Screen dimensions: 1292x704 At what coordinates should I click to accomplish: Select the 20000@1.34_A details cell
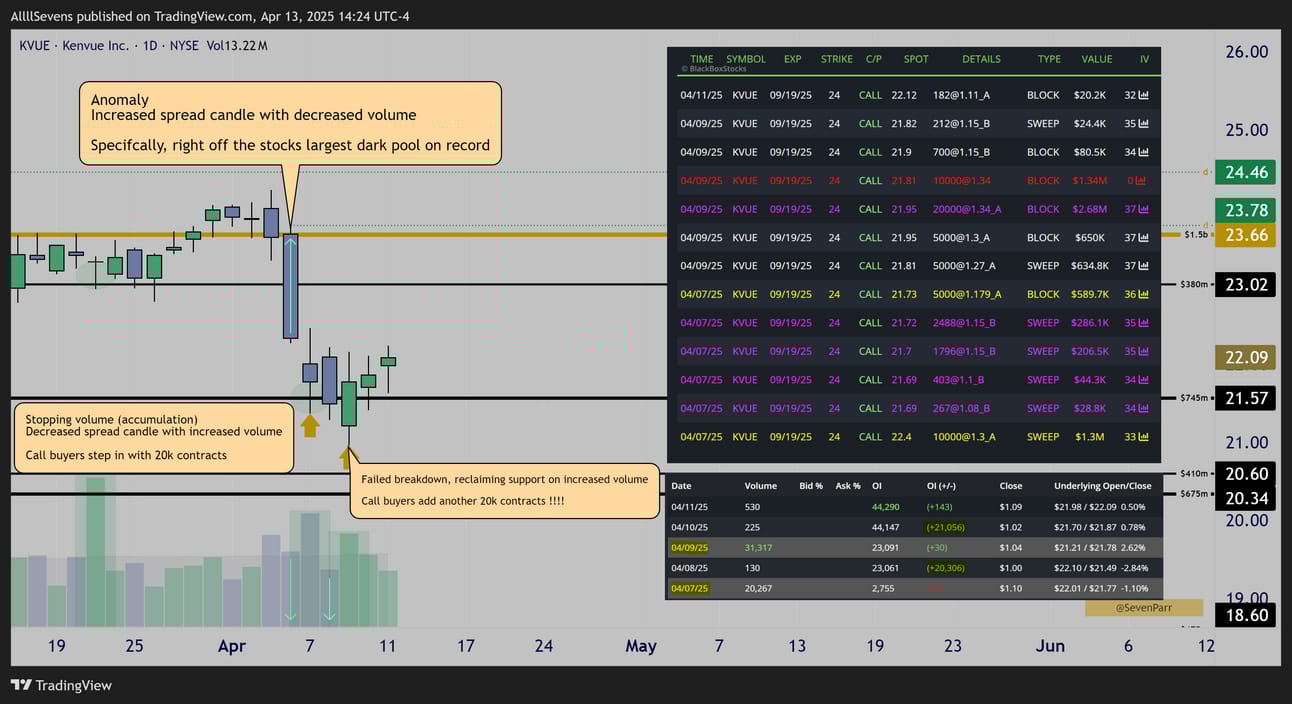[967, 209]
